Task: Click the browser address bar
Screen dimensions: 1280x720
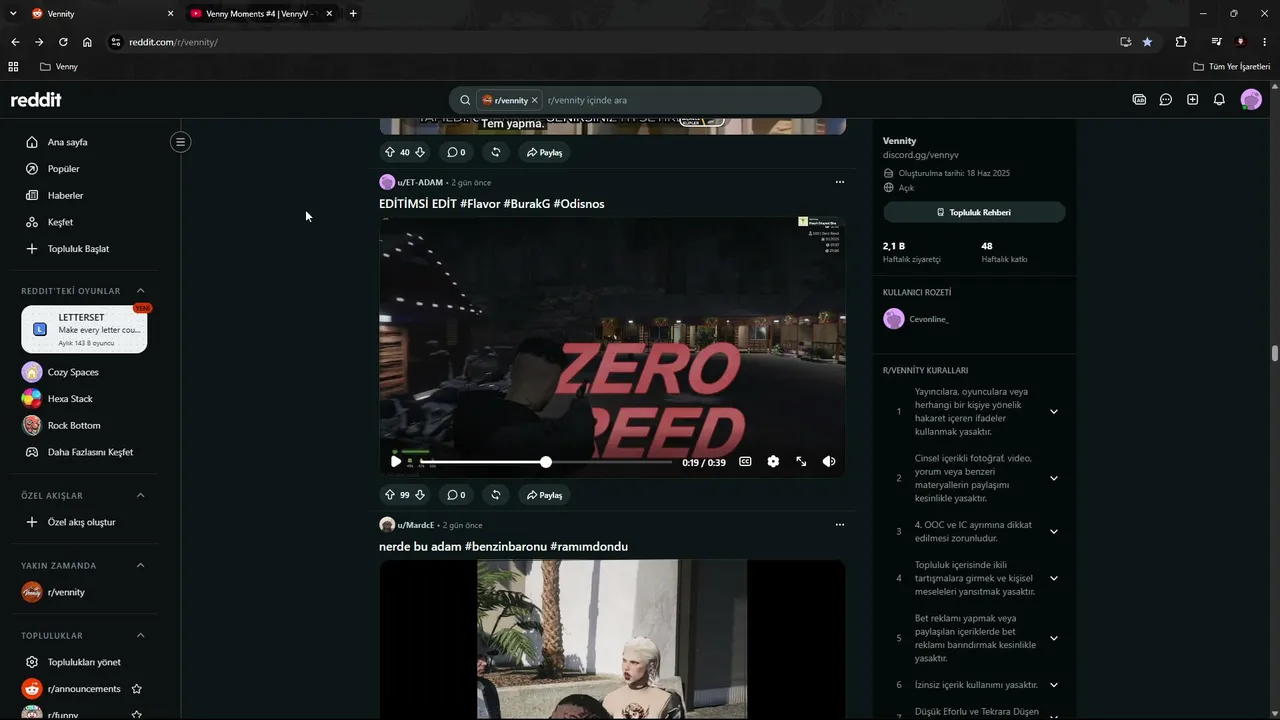Action: point(612,42)
